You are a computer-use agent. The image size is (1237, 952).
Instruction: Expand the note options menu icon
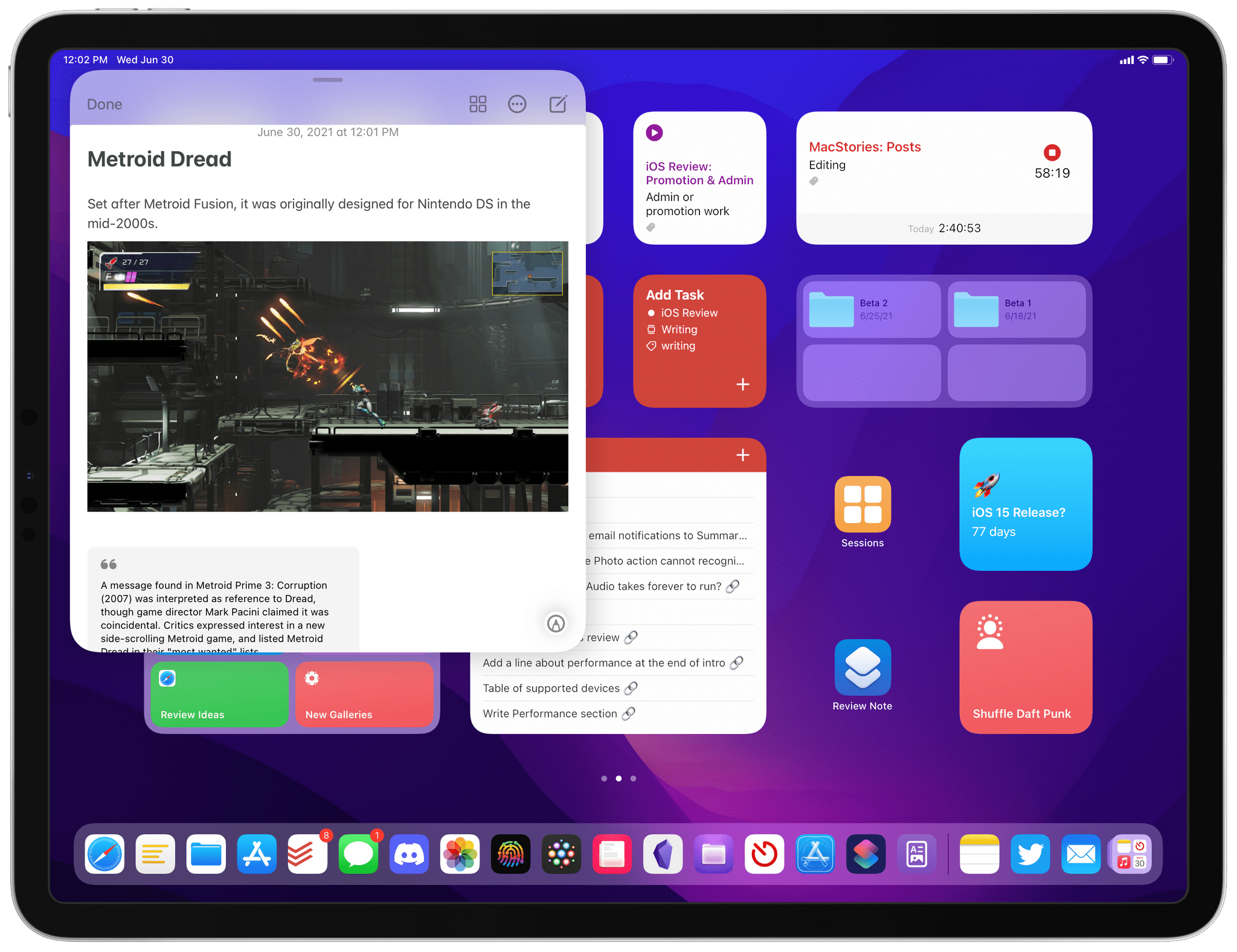pyautogui.click(x=518, y=103)
